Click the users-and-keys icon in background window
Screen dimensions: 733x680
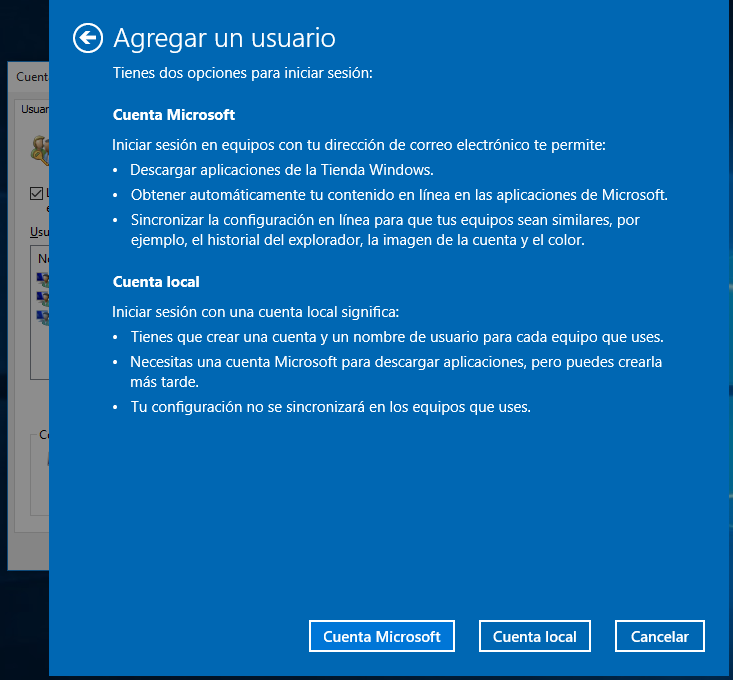(40, 148)
